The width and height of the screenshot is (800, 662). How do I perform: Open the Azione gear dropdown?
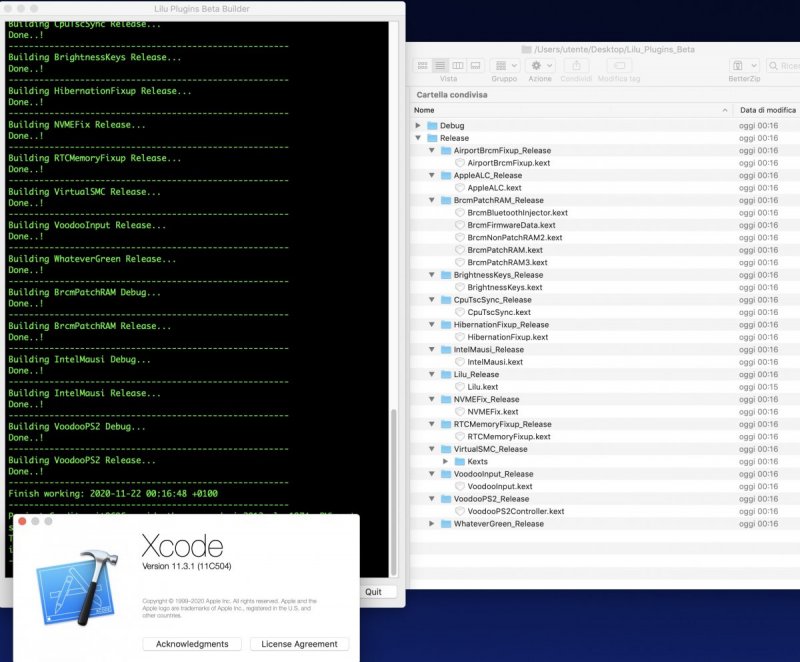click(540, 65)
